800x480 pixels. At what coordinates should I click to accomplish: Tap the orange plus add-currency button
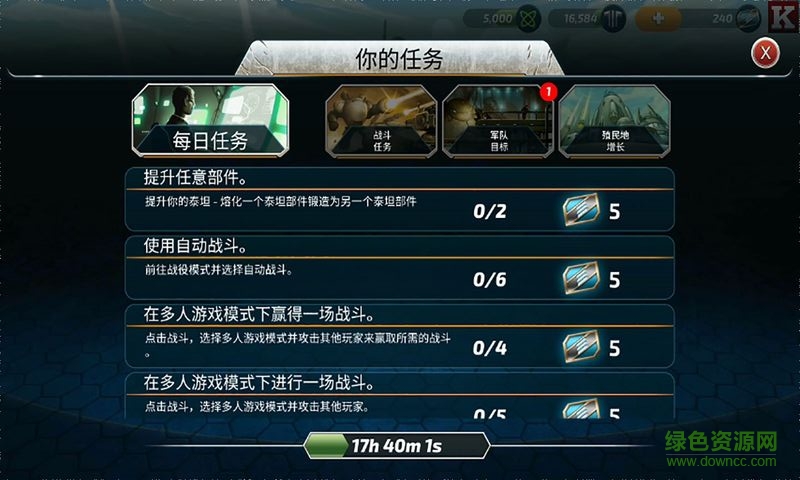(x=658, y=19)
